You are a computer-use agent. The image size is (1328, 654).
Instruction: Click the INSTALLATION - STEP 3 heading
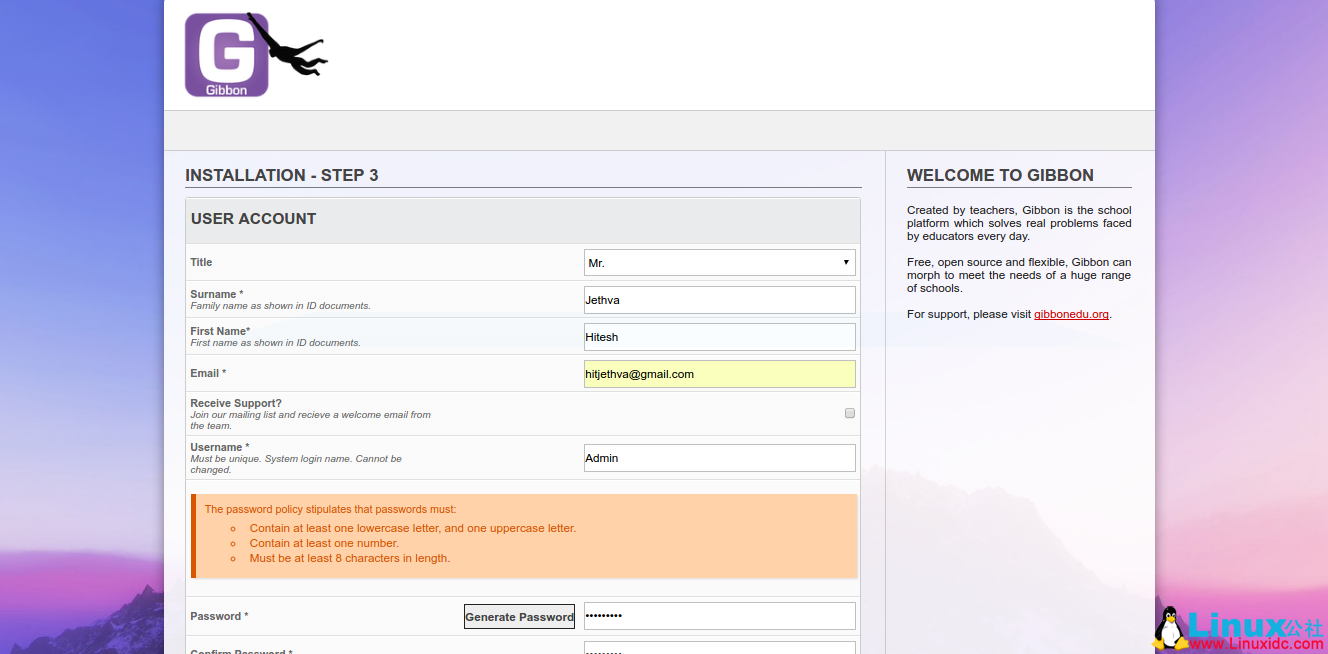pyautogui.click(x=281, y=175)
